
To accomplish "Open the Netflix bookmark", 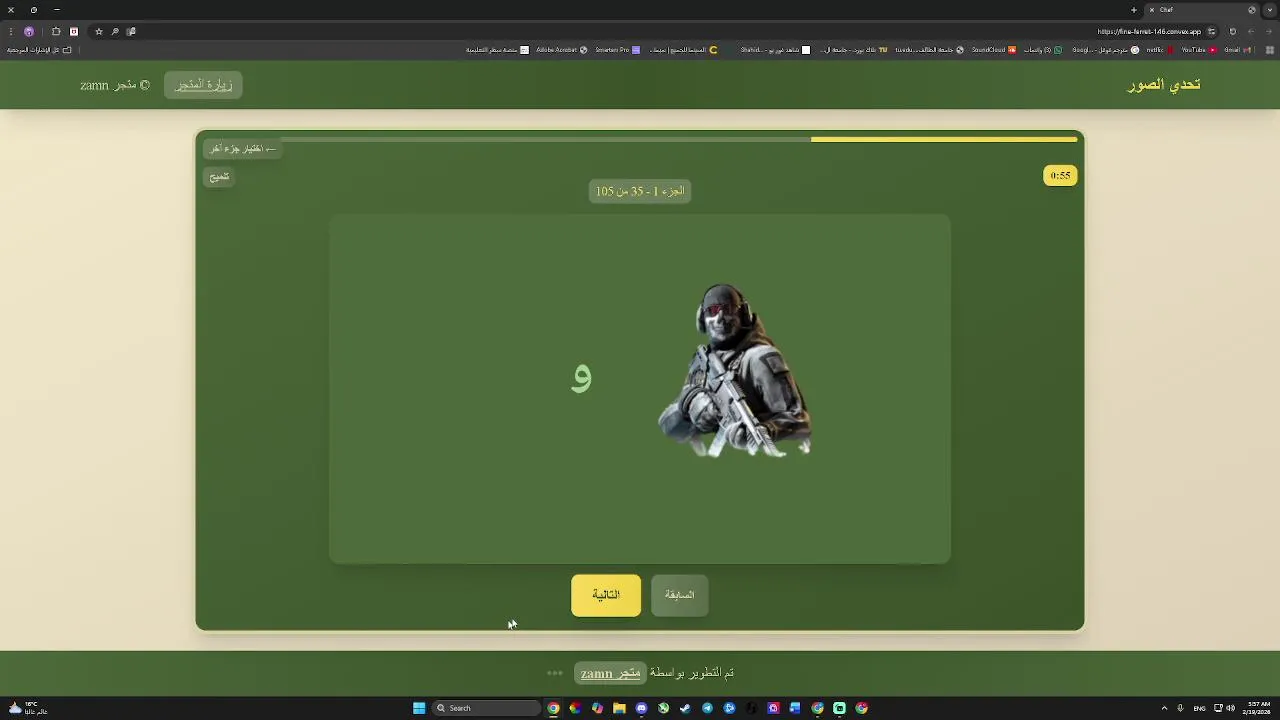I will click(x=1160, y=50).
